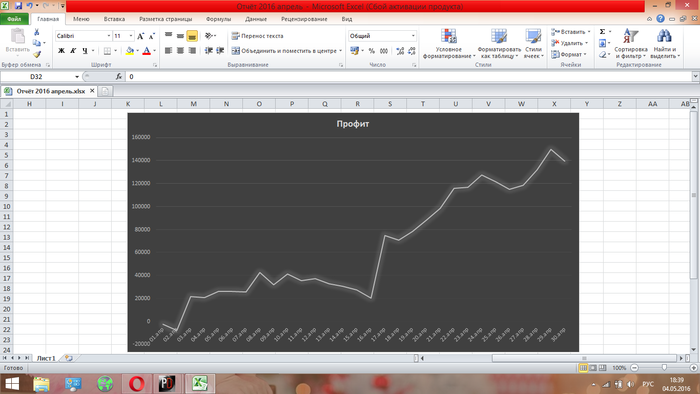Increase font size with large A icon
700x394 pixels.
pos(141,36)
